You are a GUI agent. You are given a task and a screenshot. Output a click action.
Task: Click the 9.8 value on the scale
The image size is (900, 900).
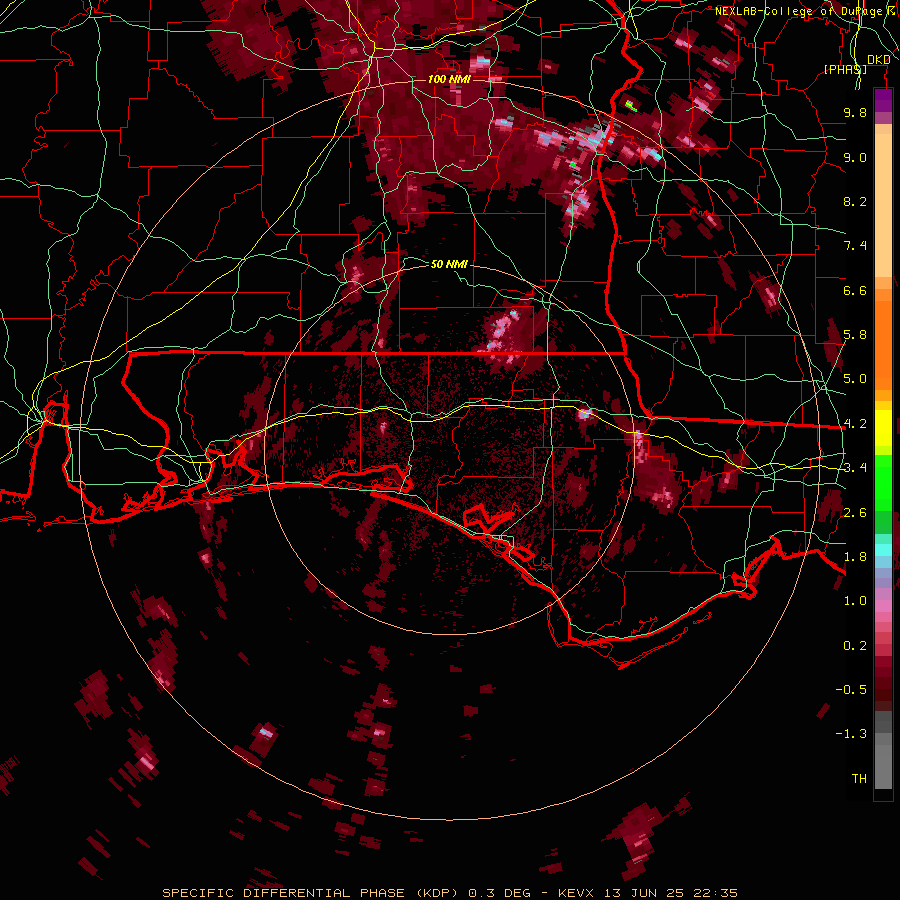coord(855,112)
